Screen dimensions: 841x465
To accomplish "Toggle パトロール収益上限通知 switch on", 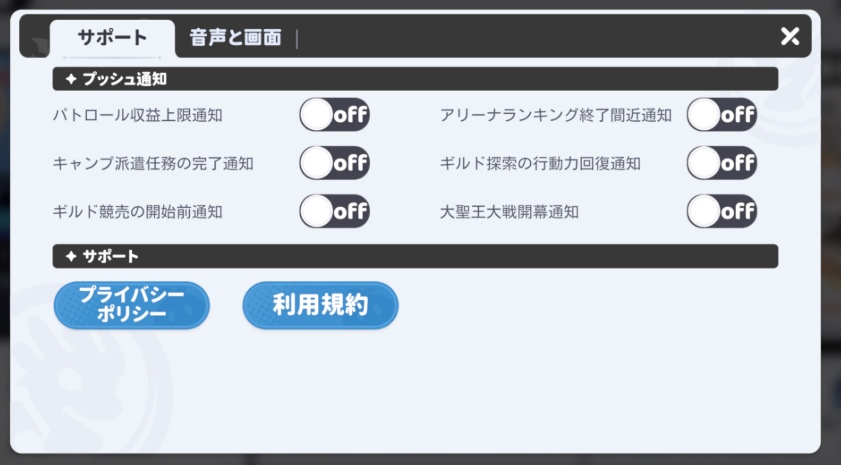I will [x=334, y=115].
